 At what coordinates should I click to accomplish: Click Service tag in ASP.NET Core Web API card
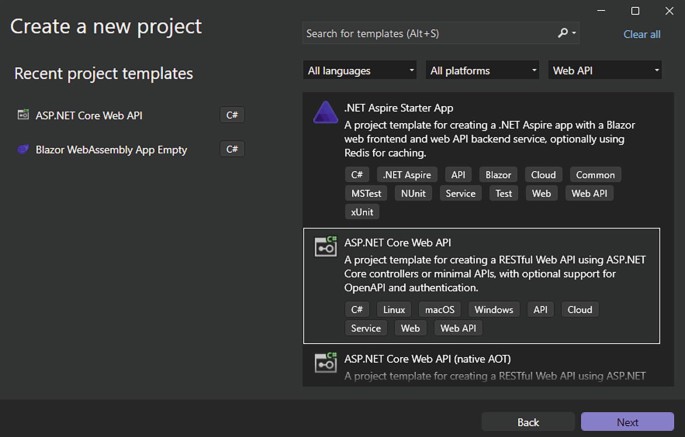coord(366,328)
